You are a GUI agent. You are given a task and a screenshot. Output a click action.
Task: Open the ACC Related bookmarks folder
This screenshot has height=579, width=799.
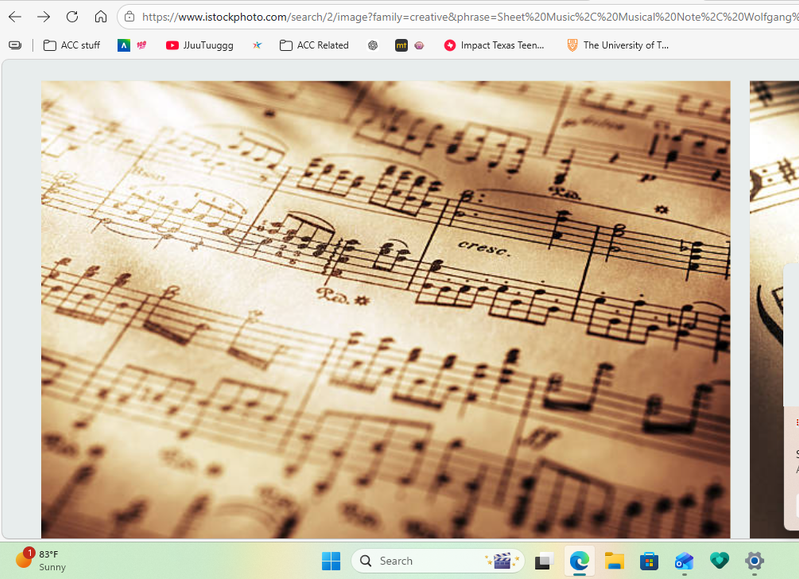(314, 45)
